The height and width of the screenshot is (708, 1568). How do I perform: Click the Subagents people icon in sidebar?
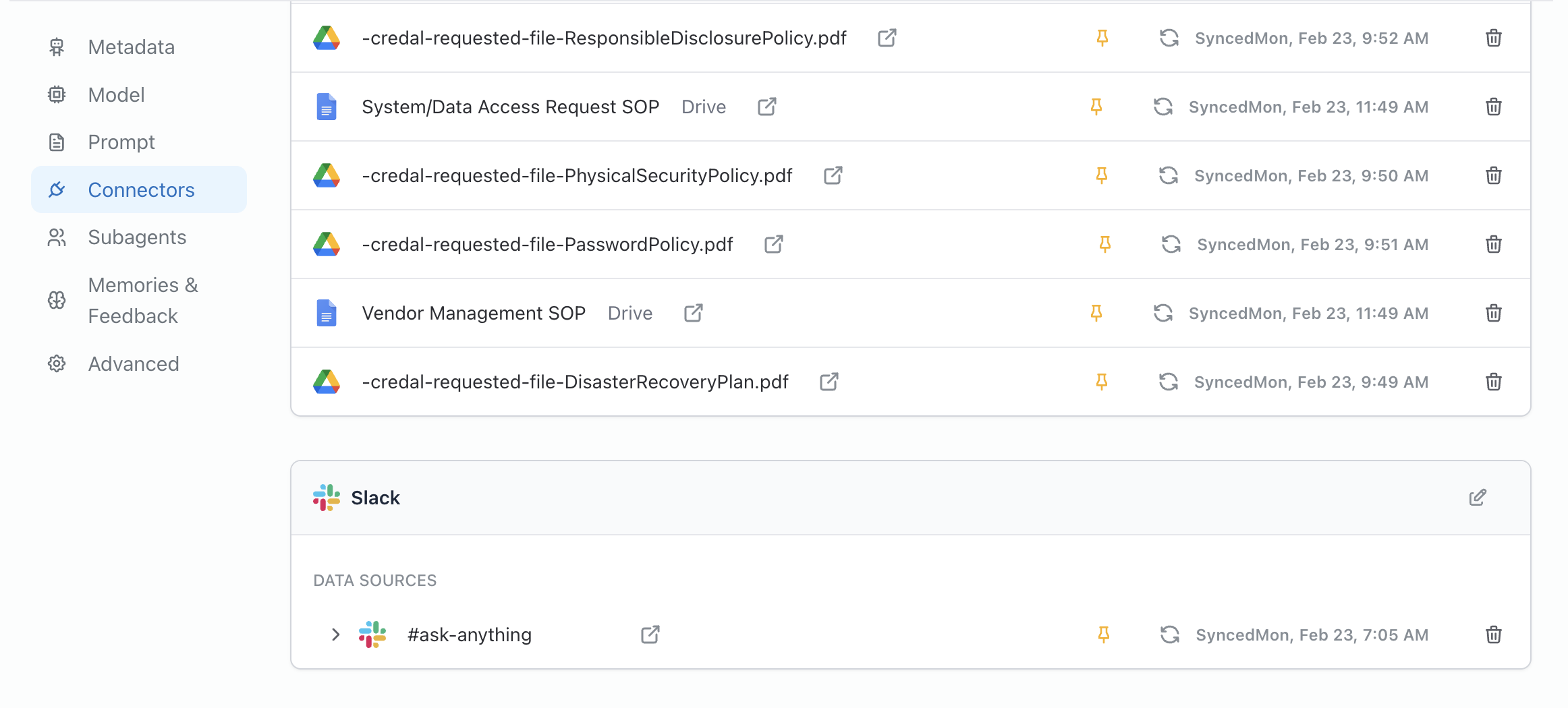(x=57, y=237)
